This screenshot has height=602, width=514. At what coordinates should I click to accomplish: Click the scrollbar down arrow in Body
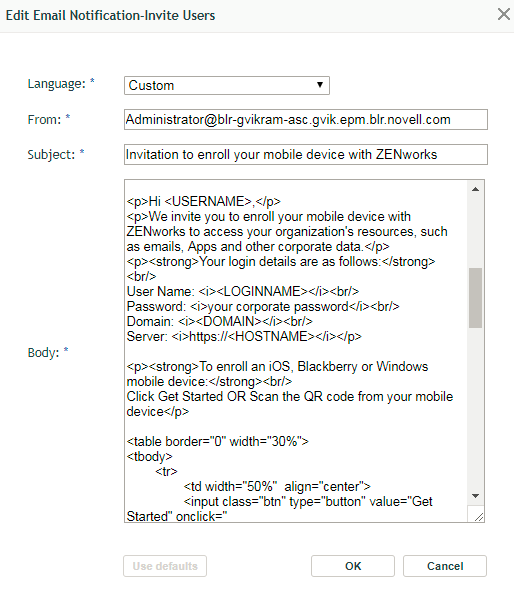[475, 496]
